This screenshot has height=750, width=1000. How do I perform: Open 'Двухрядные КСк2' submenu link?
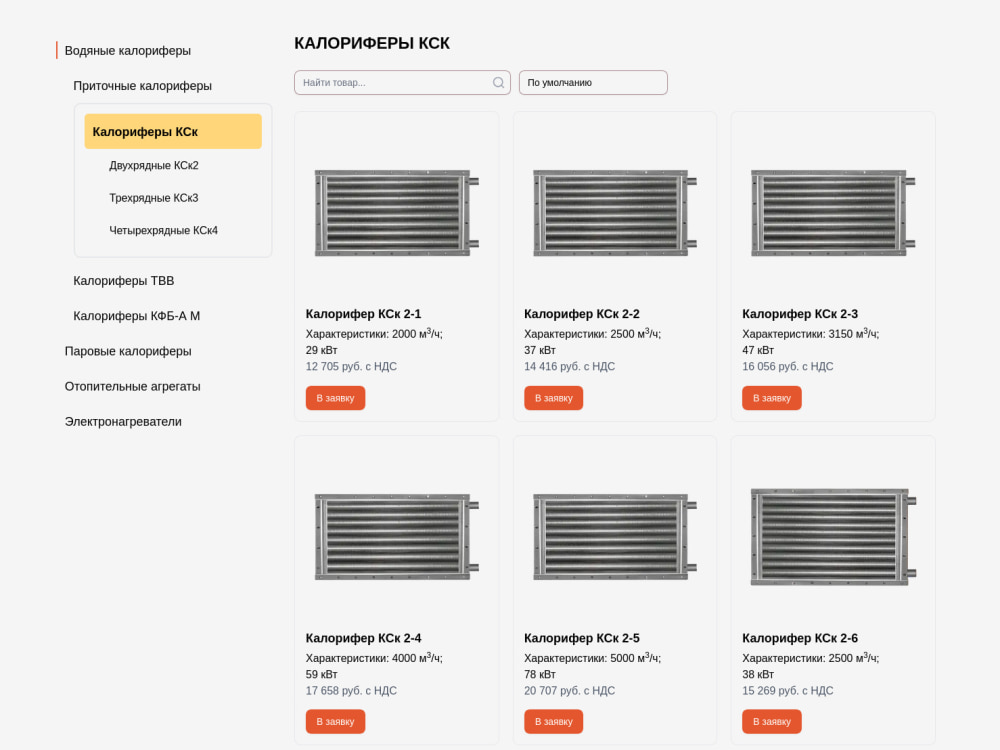point(154,165)
